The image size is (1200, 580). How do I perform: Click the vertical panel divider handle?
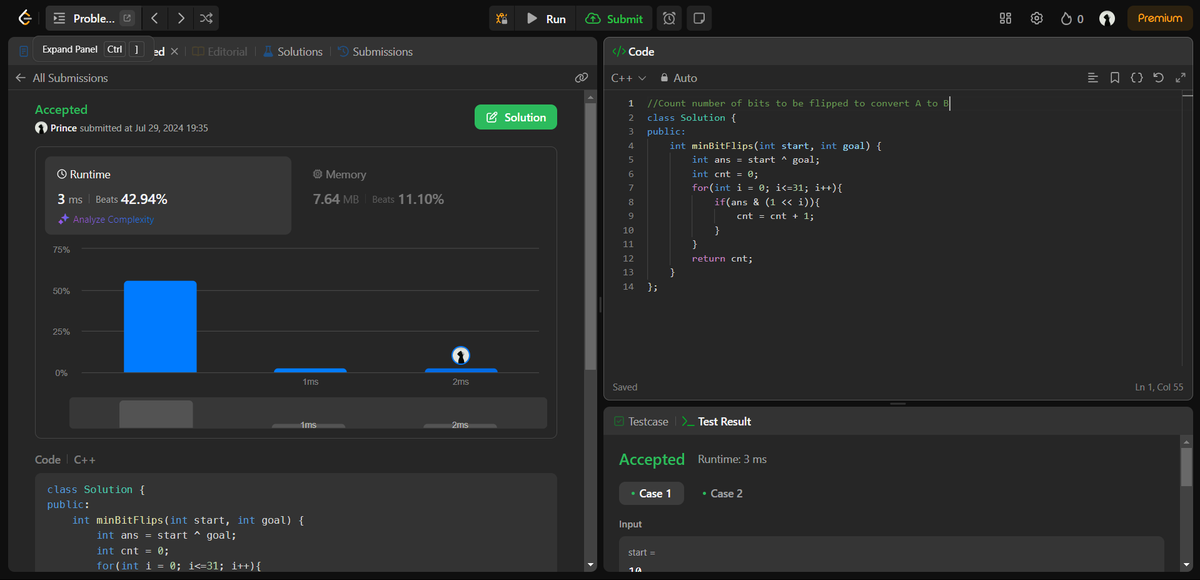pyautogui.click(x=600, y=304)
